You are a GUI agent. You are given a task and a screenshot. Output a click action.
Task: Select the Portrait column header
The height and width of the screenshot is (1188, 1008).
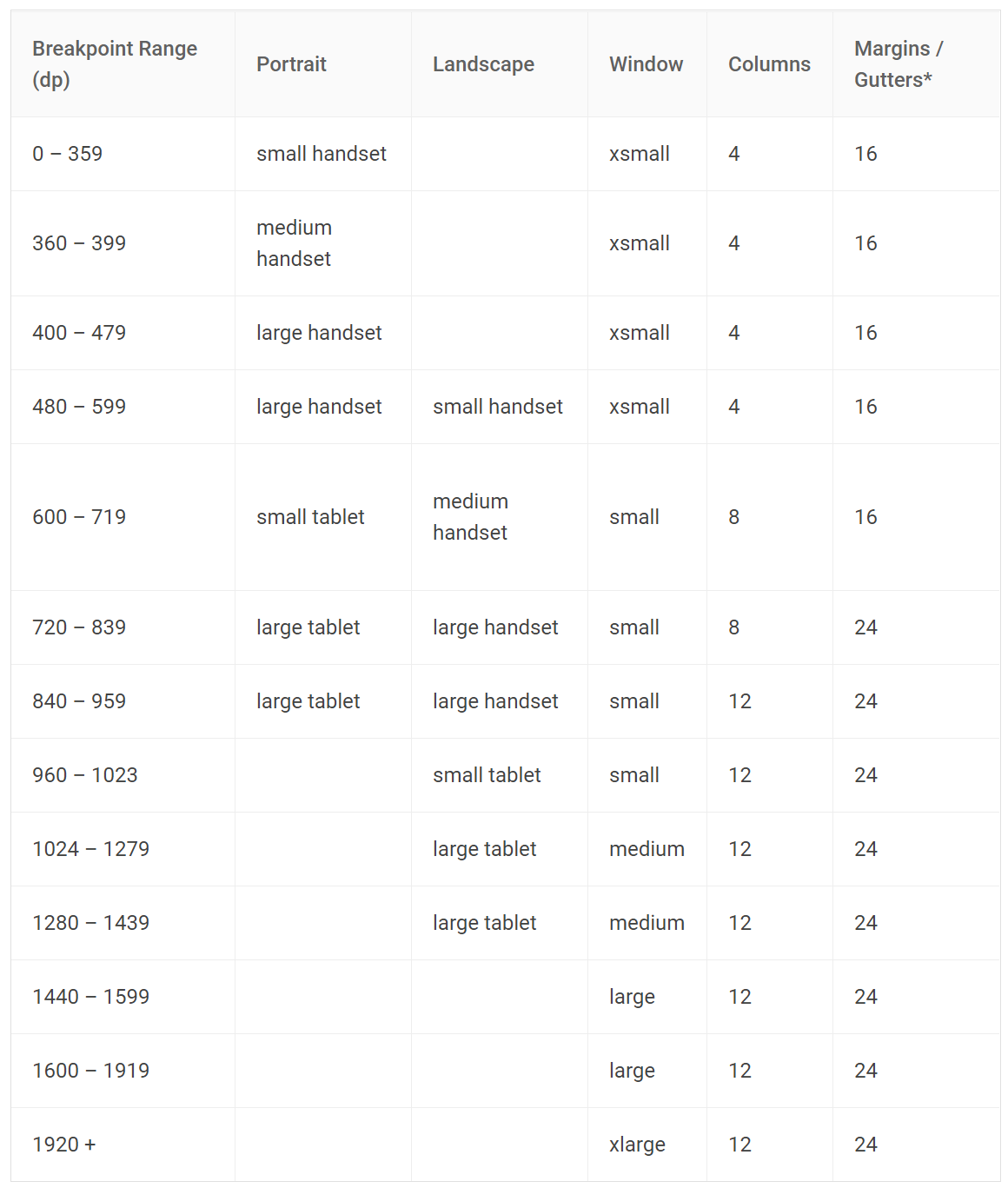(x=323, y=64)
